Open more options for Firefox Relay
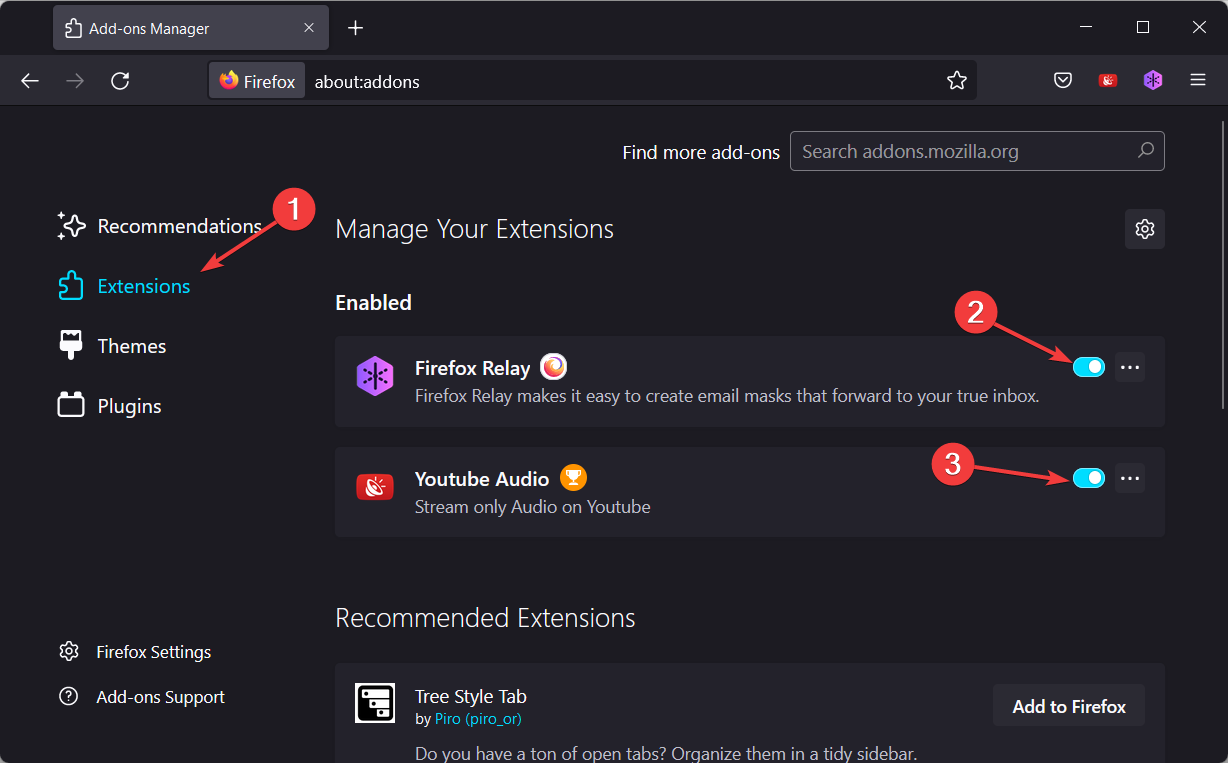Screen dimensions: 1228x763 click(x=1130, y=367)
